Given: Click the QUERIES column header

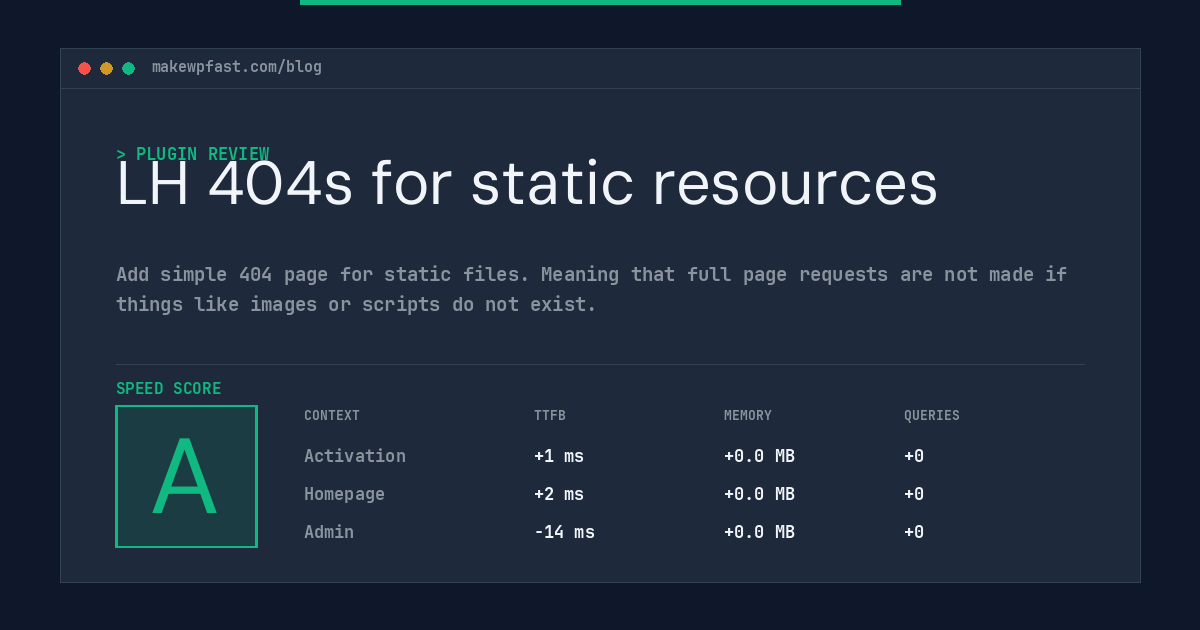Looking at the screenshot, I should (932, 416).
